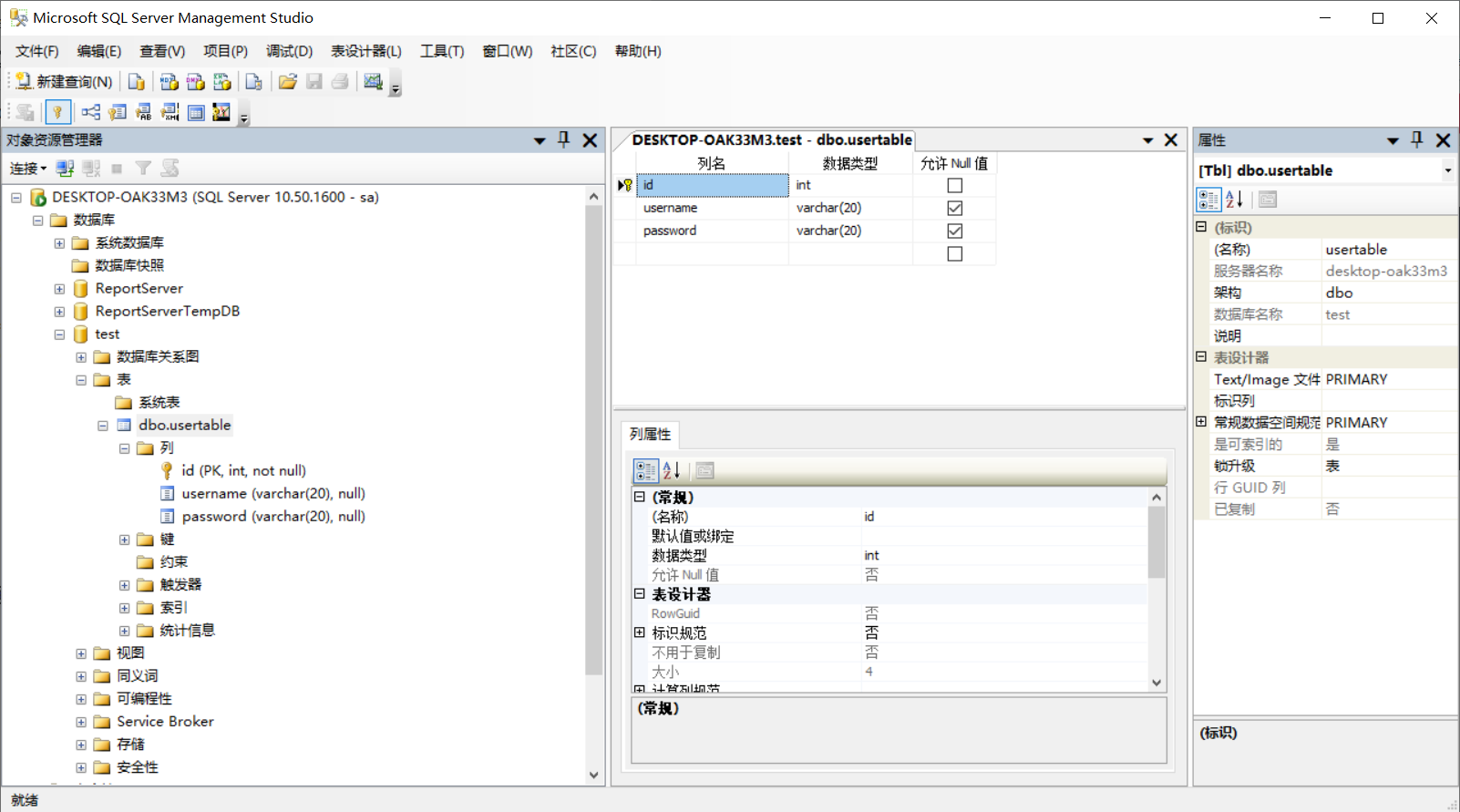Viewport: 1460px width, 812px height.
Task: Click the (名称) usertable value field
Action: pyautogui.click(x=1389, y=250)
